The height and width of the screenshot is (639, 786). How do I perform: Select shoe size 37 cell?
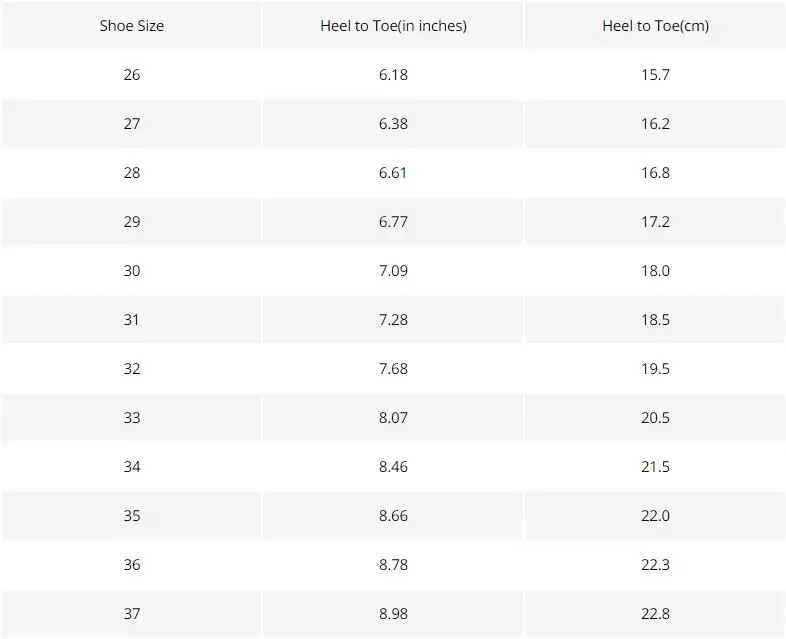pyautogui.click(x=131, y=613)
